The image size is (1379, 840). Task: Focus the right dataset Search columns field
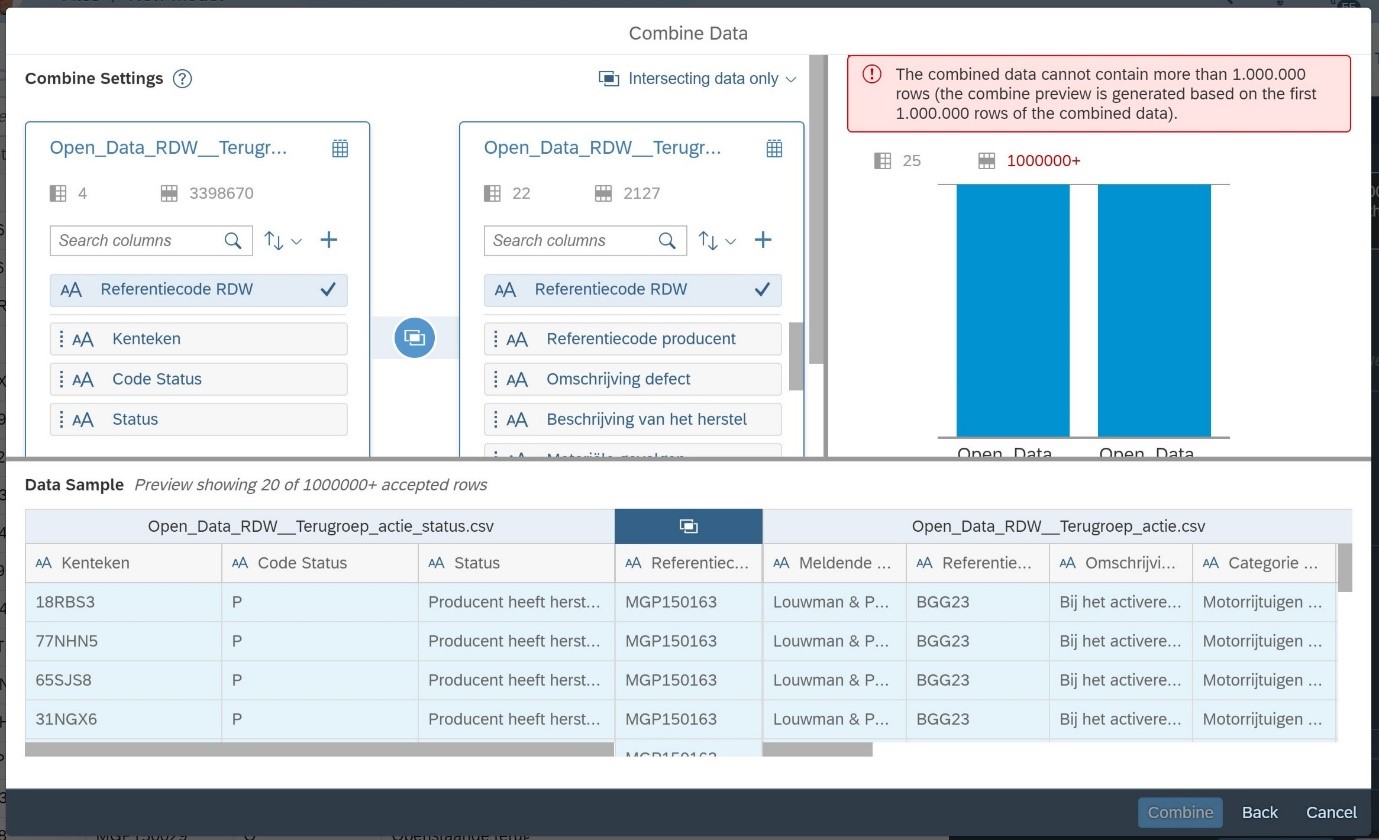[585, 240]
